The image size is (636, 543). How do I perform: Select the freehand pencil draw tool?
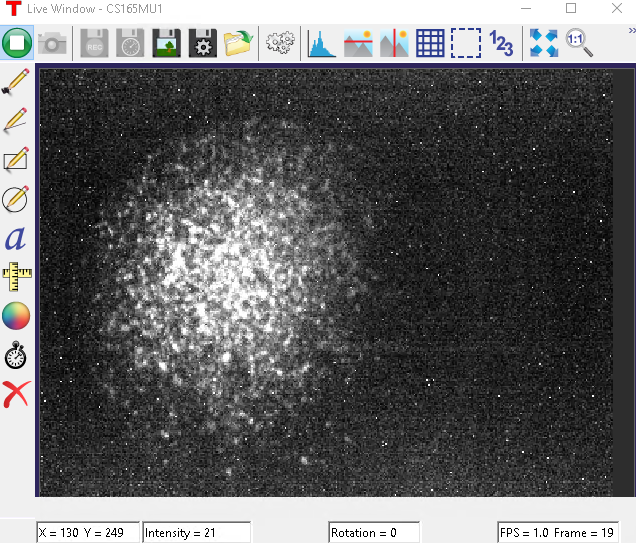click(x=16, y=82)
